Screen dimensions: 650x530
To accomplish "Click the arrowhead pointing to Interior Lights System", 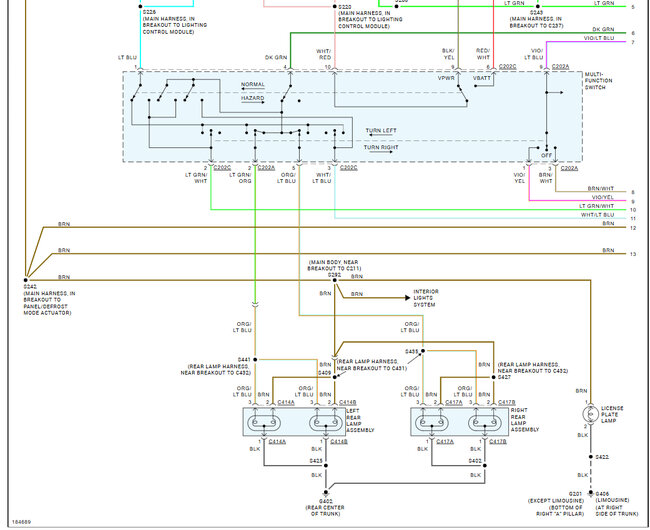I will point(407,298).
